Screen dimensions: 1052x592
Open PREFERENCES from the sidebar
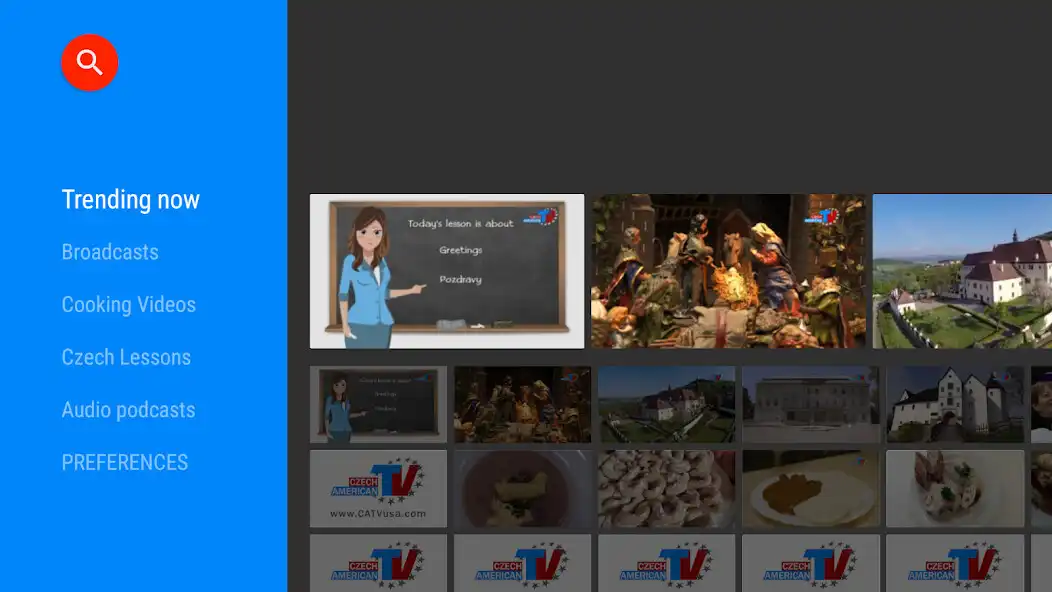click(124, 462)
